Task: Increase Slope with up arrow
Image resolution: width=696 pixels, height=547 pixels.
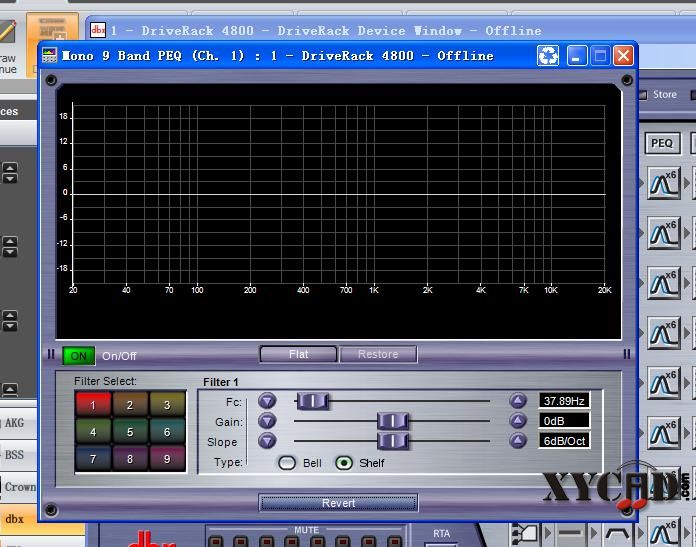Action: pos(518,440)
